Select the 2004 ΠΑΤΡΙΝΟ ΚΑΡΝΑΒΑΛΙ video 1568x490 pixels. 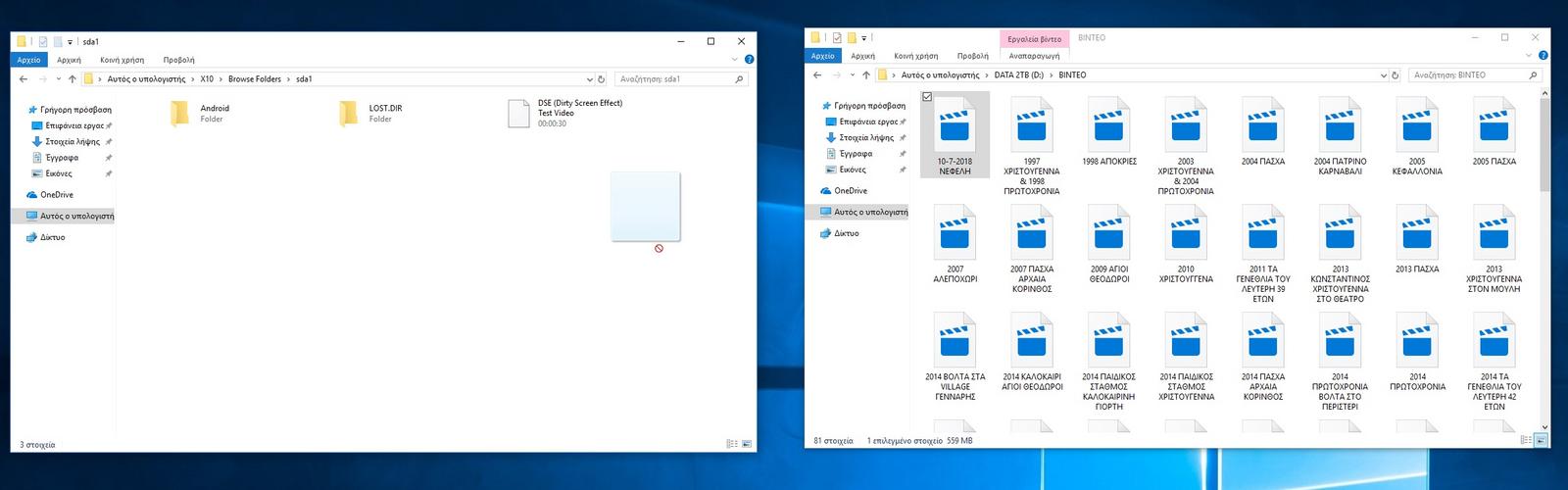click(1340, 137)
